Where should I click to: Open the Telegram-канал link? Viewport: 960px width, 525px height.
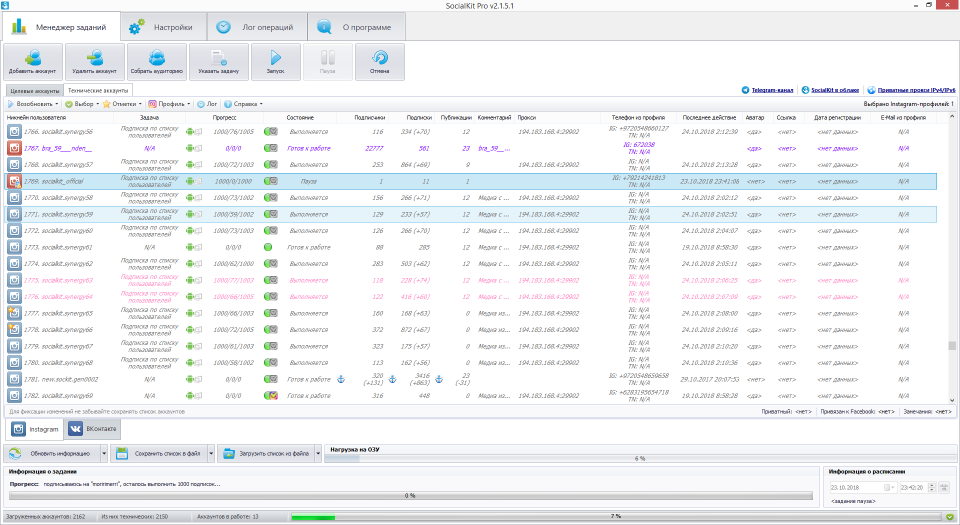(772, 90)
